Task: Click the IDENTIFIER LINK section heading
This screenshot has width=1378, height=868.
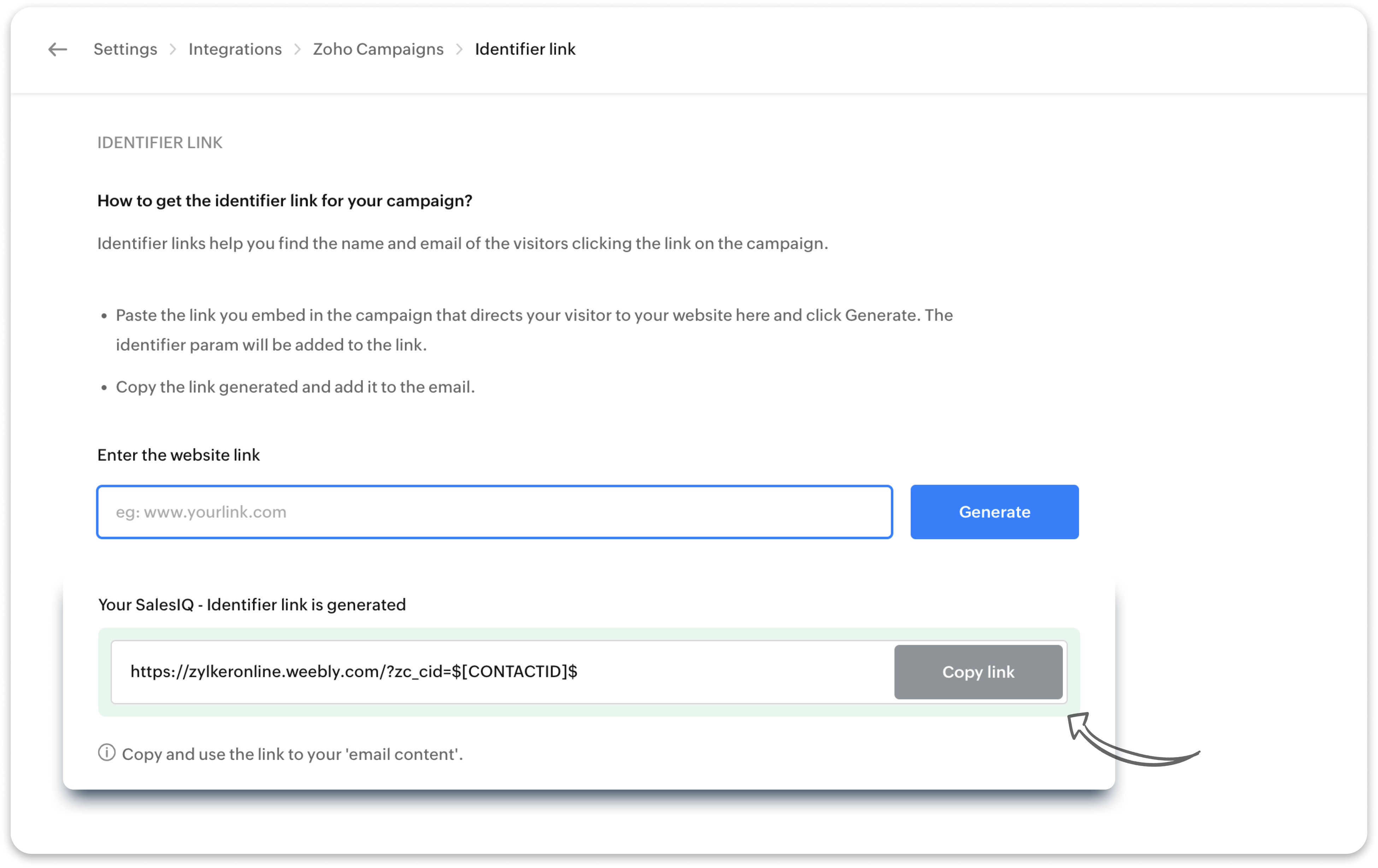Action: (160, 143)
